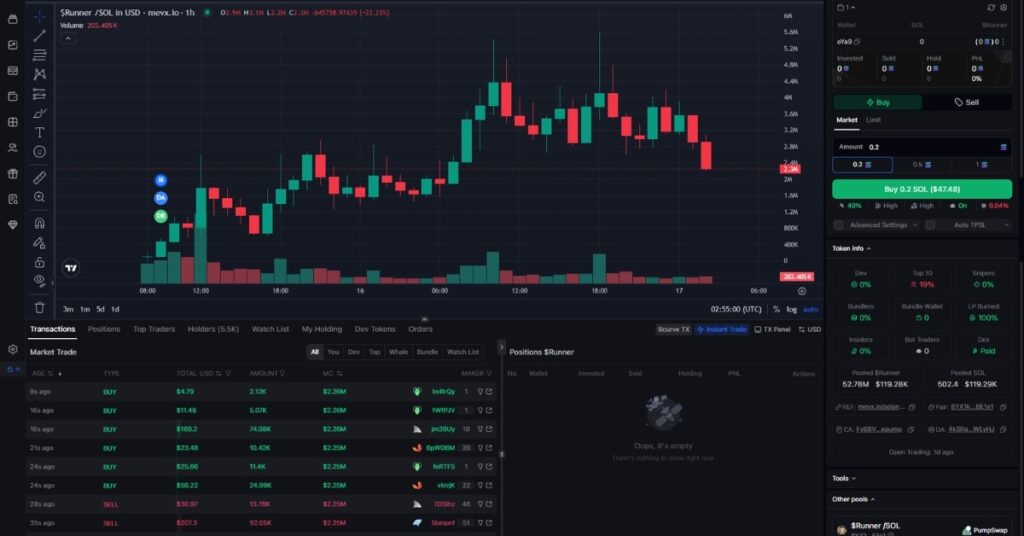The width and height of the screenshot is (1024, 536).
Task: Select the 0.5 SOL preset amount
Action: [921, 165]
